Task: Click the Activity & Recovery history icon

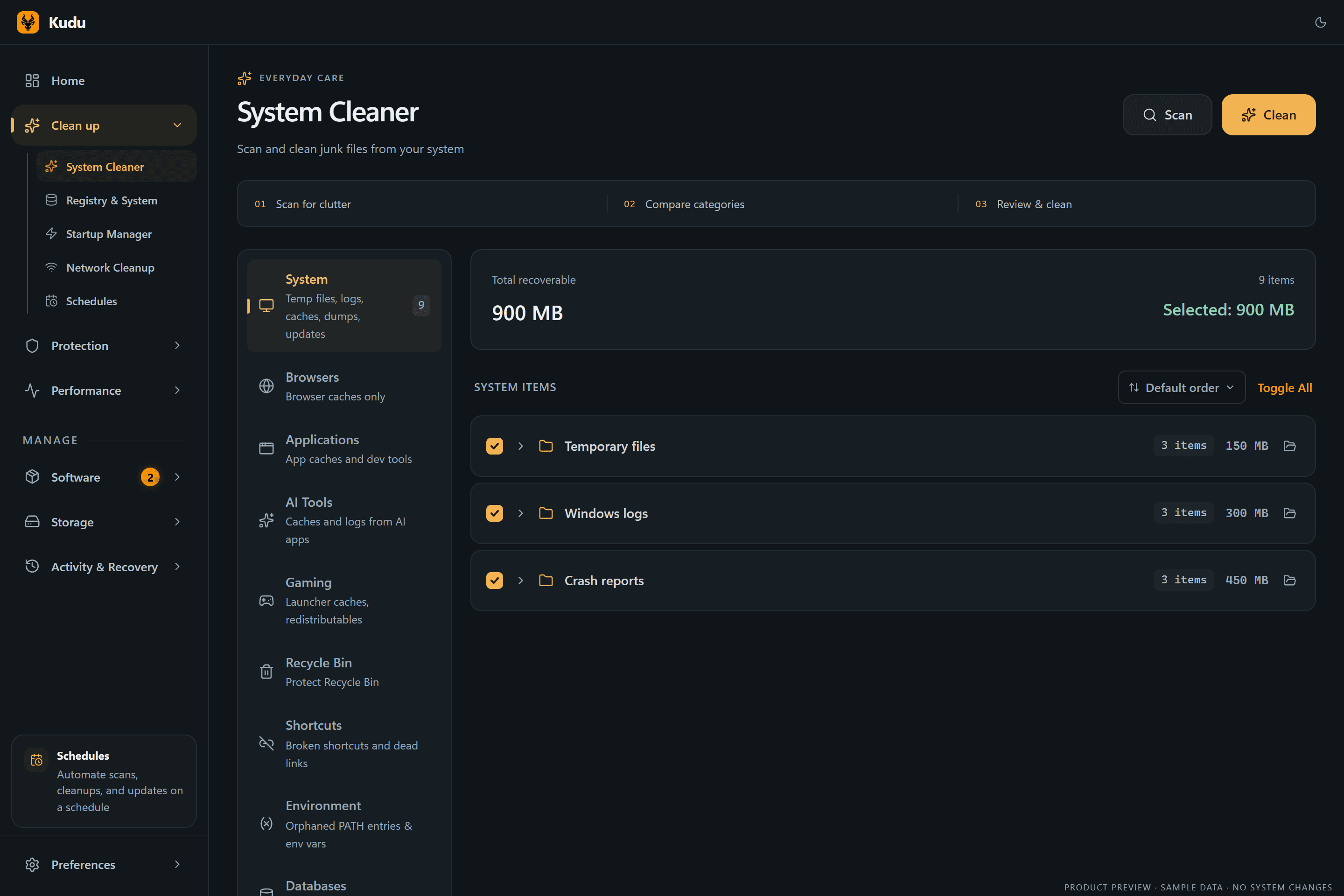Action: pos(32,566)
